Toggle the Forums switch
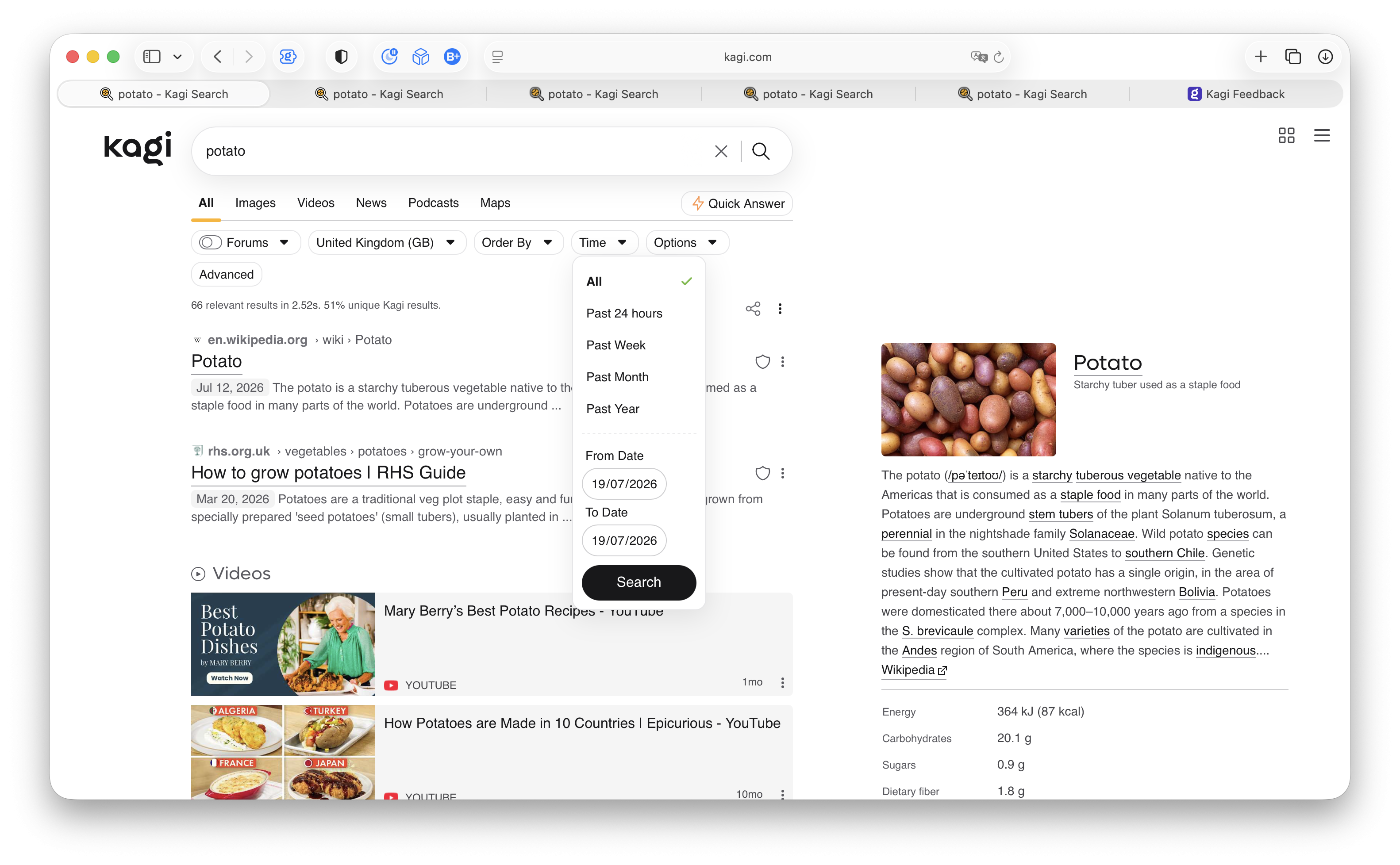This screenshot has height=865, width=1400. [210, 243]
